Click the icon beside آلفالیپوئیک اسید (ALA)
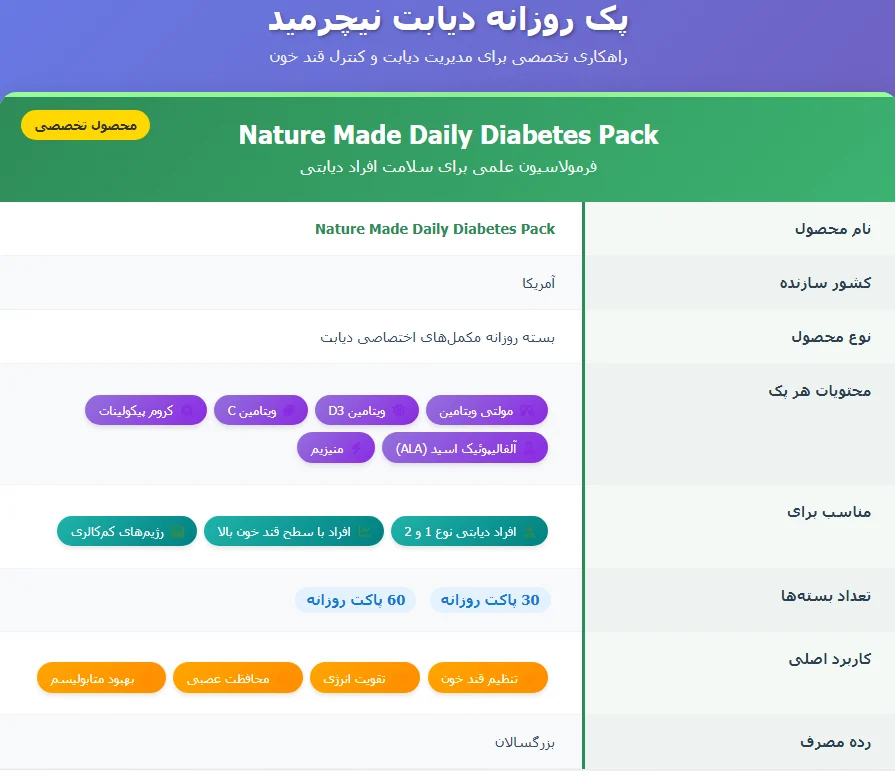This screenshot has width=895, height=771. click(528, 449)
